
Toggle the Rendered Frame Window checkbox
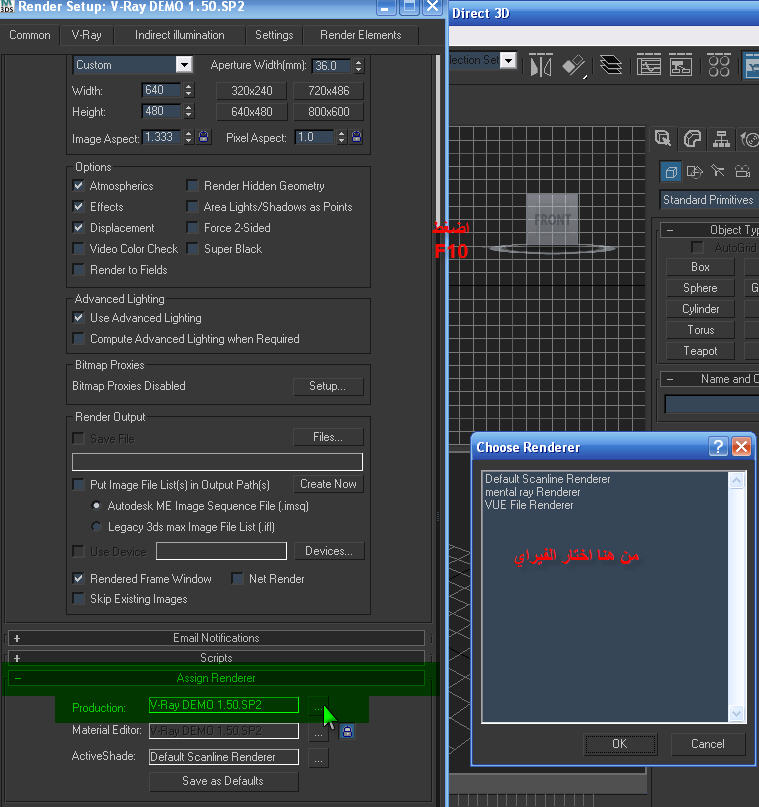[79, 578]
